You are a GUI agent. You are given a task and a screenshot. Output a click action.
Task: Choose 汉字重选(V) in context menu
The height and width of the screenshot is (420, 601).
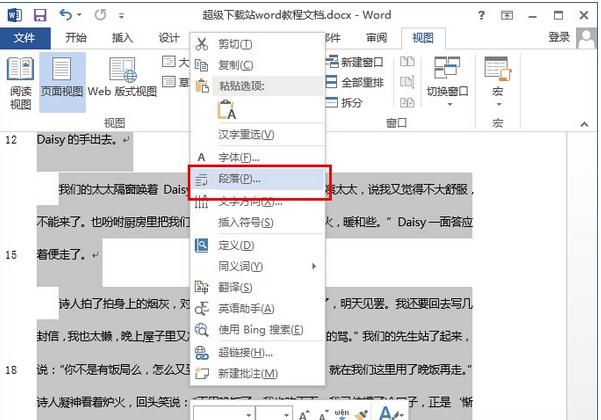[258, 135]
